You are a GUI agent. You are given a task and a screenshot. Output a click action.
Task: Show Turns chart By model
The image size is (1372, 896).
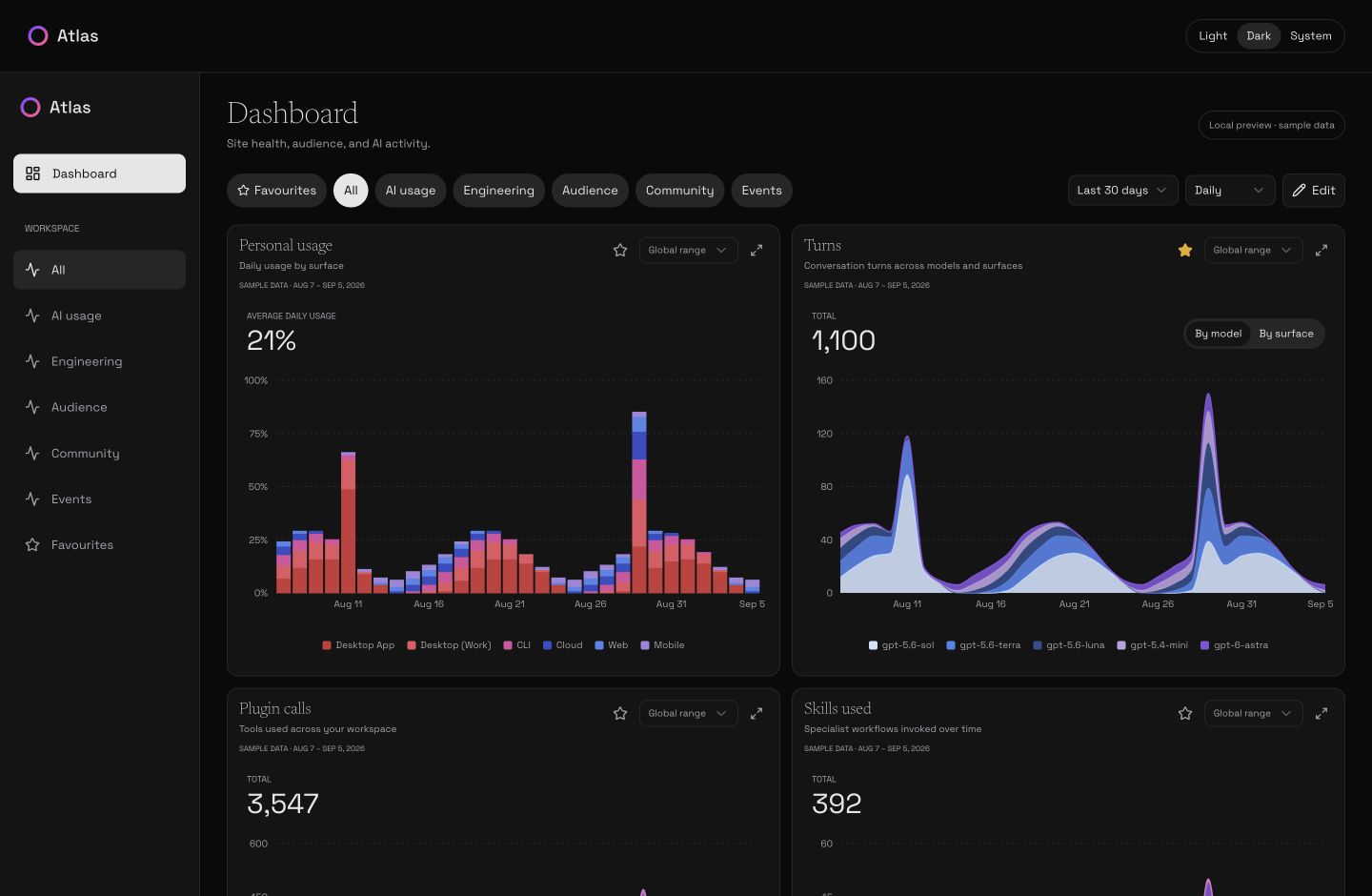tap(1218, 334)
